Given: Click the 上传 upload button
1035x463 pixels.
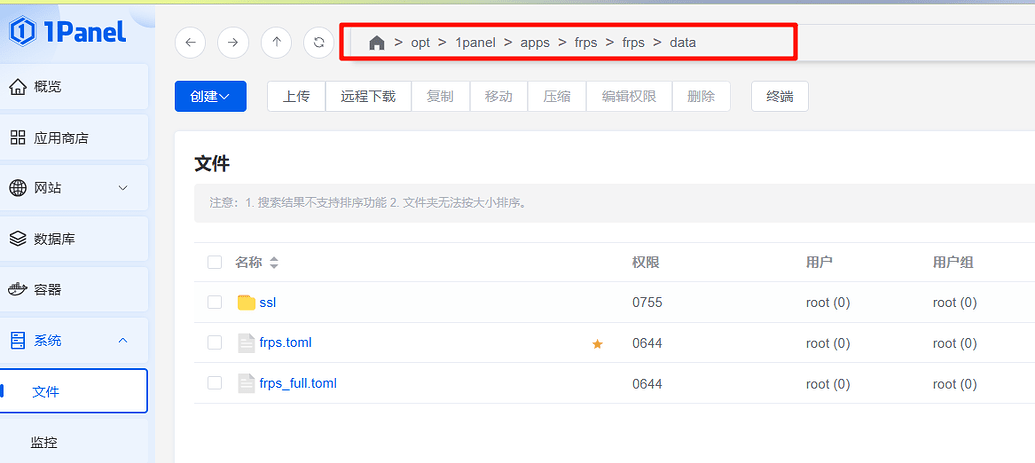Looking at the screenshot, I should click(296, 96).
